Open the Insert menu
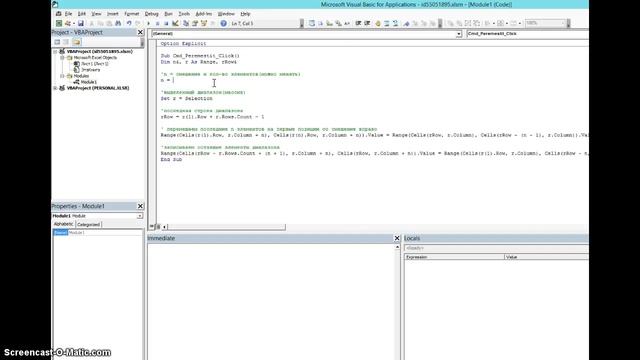640x360 pixels. 113,14
